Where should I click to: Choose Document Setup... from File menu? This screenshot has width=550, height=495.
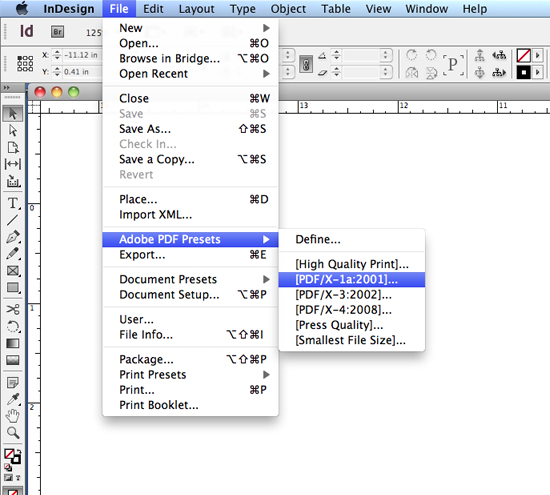[190, 295]
